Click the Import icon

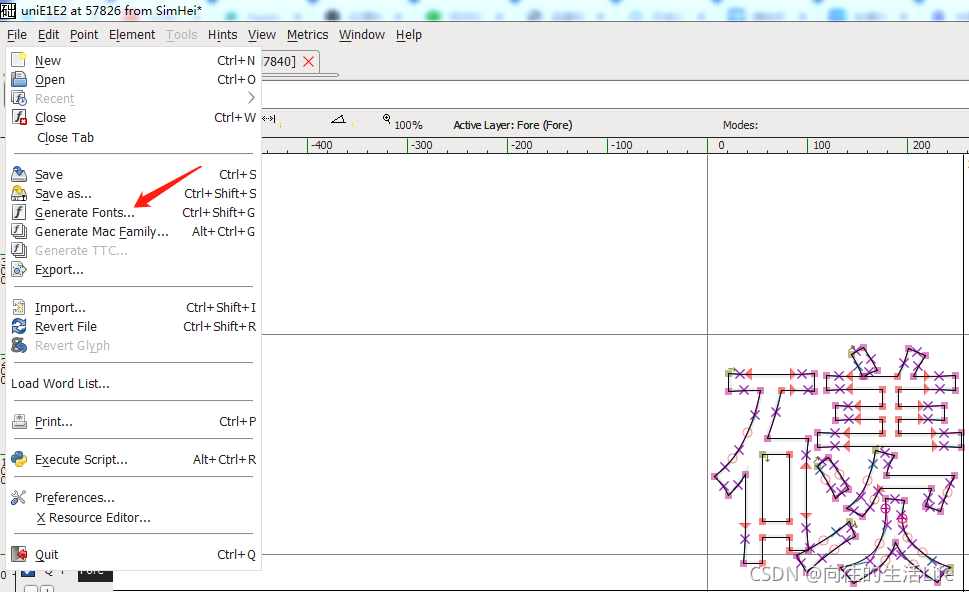point(19,307)
